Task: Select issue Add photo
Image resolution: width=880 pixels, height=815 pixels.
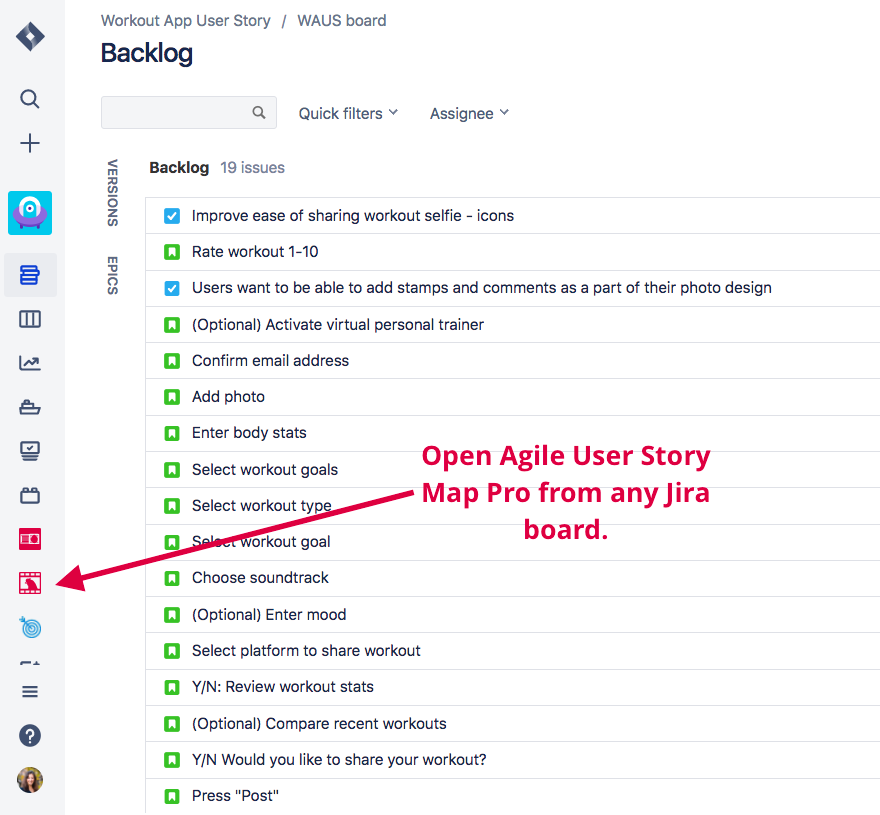Action: (512, 397)
